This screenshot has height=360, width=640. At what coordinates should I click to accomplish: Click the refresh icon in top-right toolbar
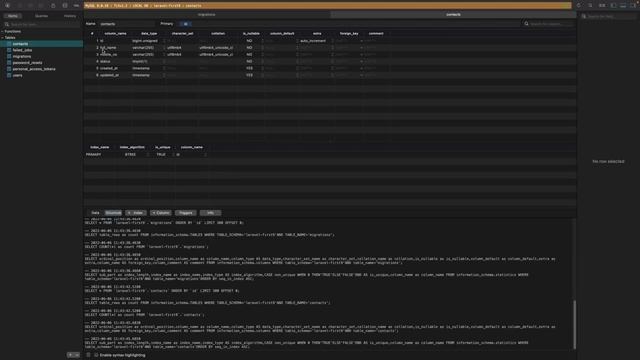pos(579,6)
